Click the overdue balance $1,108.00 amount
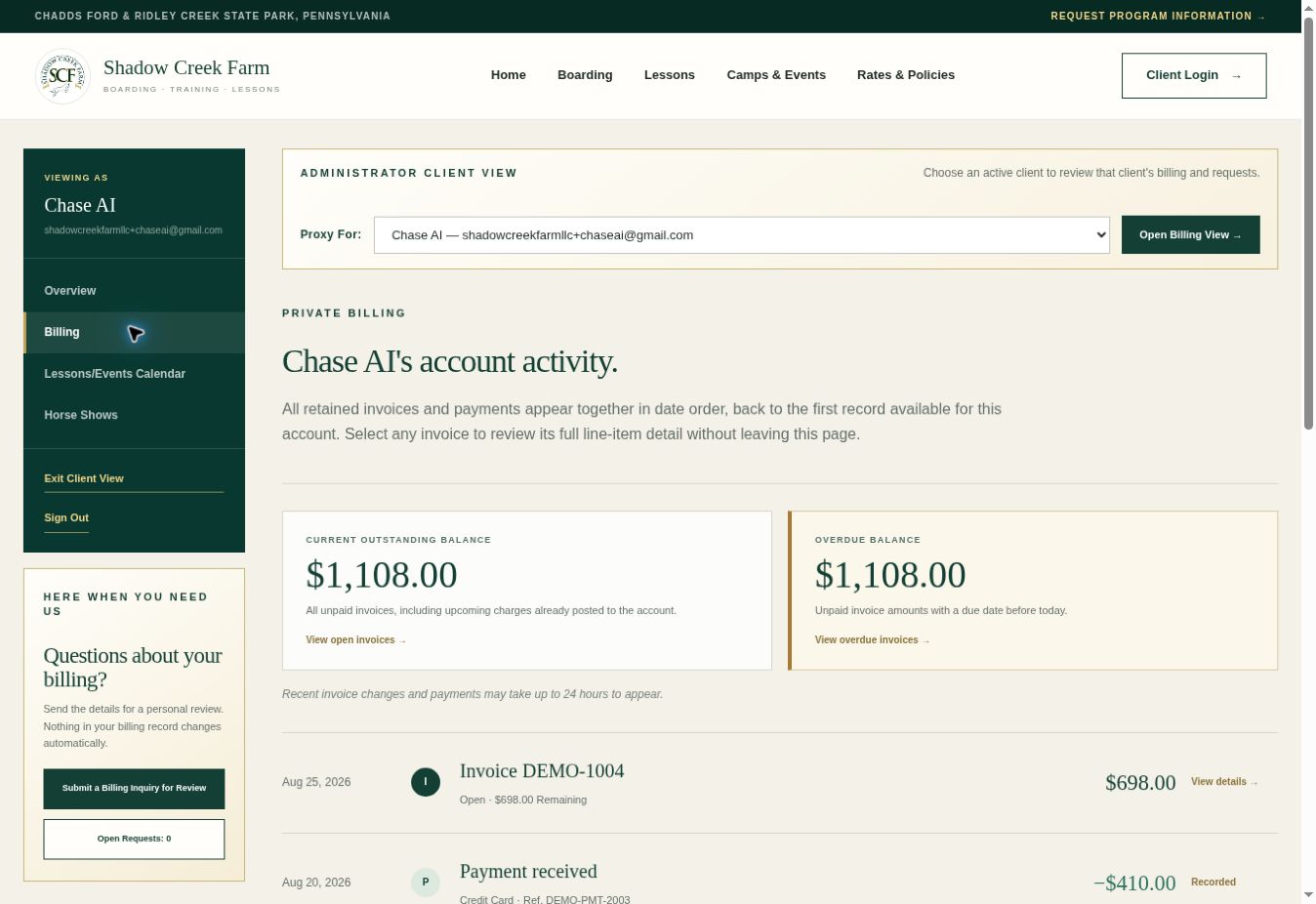Image resolution: width=1316 pixels, height=904 pixels. point(890,575)
